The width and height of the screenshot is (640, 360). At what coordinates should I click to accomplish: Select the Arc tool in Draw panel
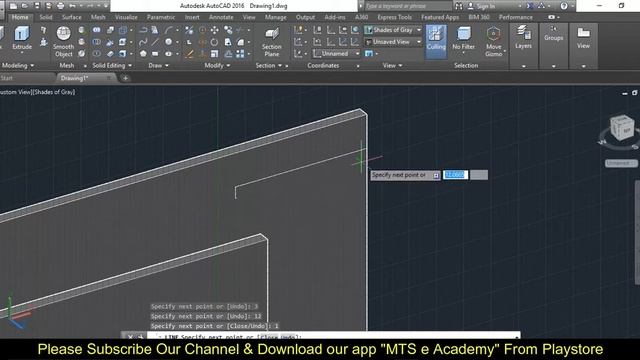click(169, 30)
